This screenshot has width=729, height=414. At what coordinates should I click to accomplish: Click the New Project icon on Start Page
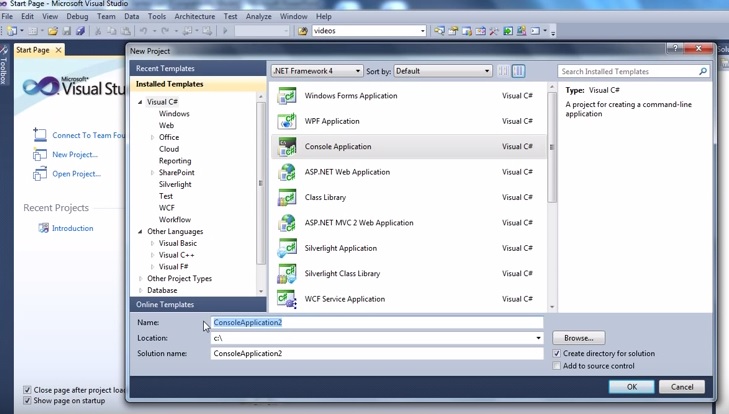pyautogui.click(x=40, y=154)
